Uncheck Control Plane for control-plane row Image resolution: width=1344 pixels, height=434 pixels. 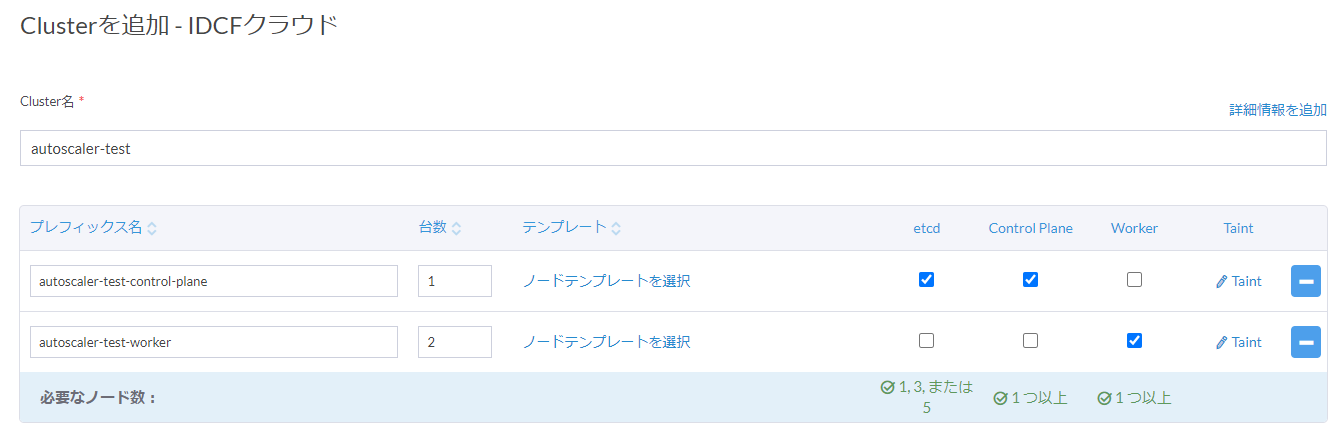pyautogui.click(x=1030, y=280)
